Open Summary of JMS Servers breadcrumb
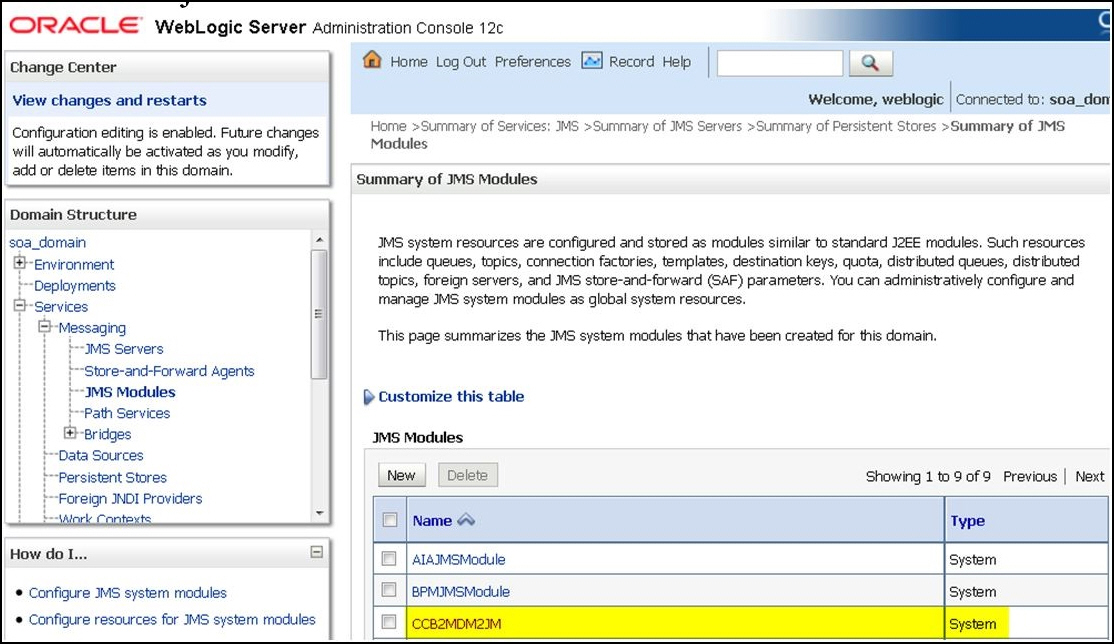1114x644 pixels. (x=667, y=126)
